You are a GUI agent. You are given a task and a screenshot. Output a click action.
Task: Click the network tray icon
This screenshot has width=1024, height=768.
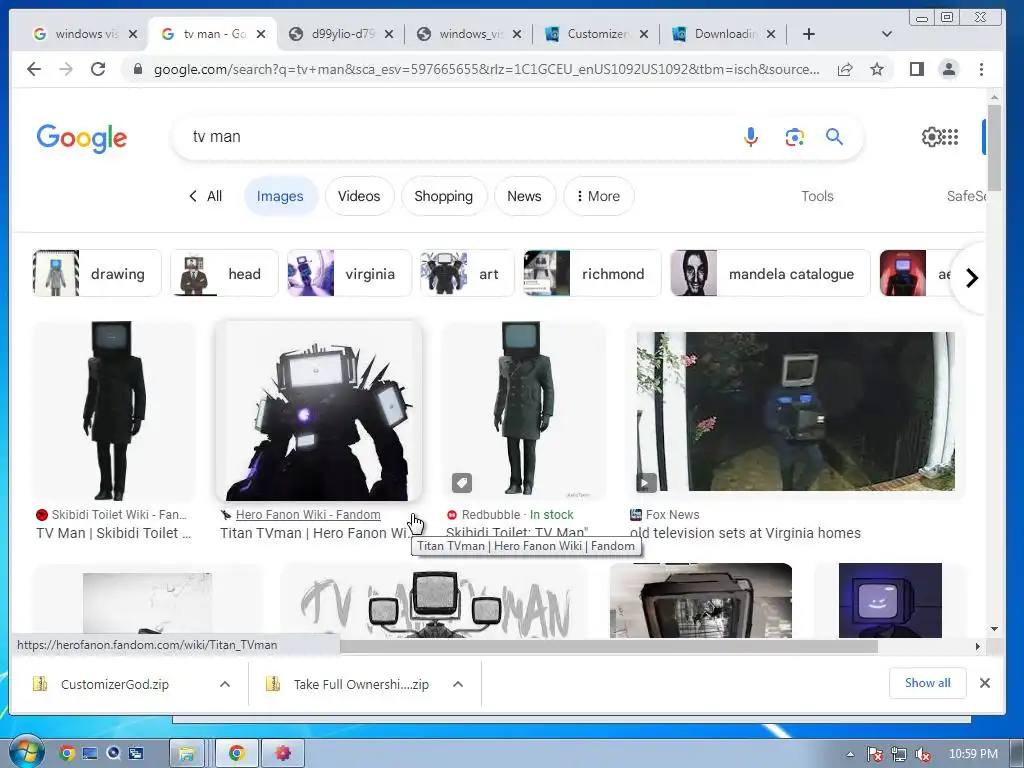tap(899, 754)
